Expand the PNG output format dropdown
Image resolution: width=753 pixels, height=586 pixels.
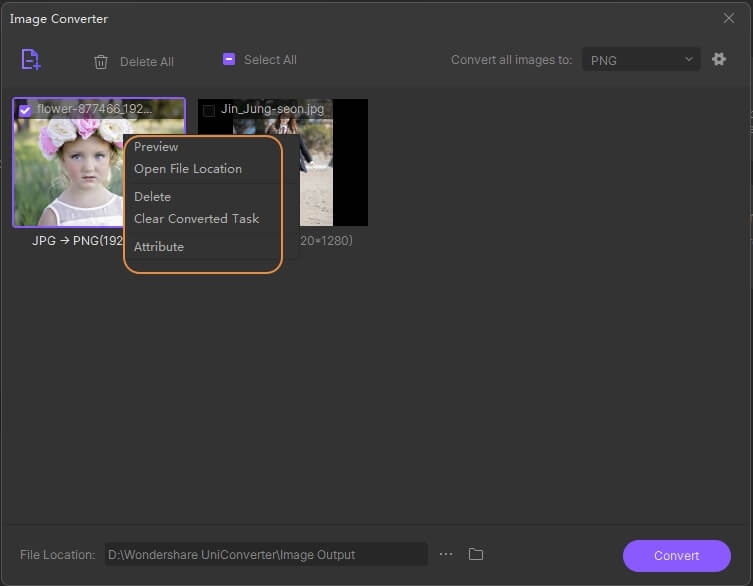641,60
